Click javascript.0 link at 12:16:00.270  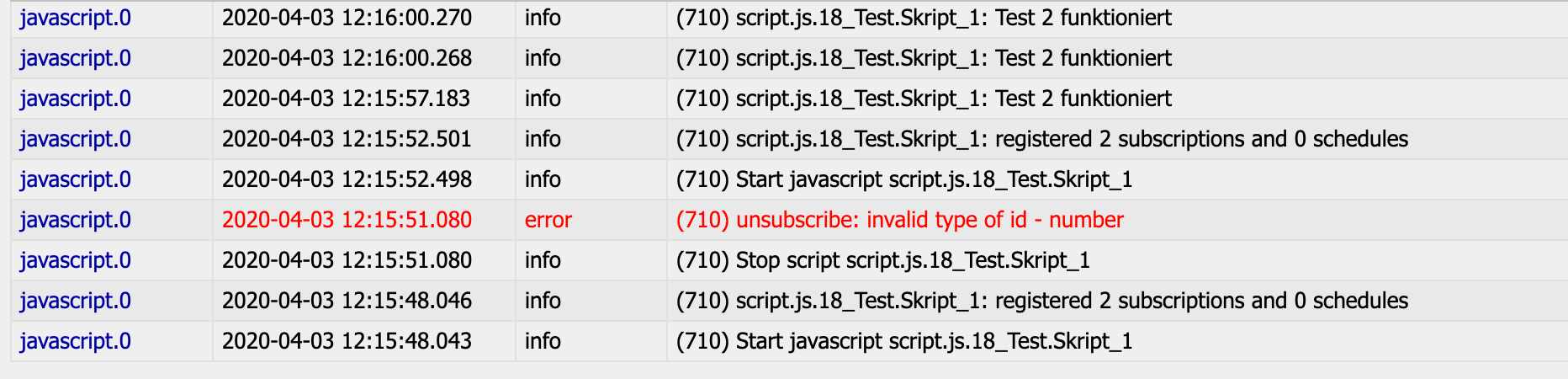click(x=76, y=18)
